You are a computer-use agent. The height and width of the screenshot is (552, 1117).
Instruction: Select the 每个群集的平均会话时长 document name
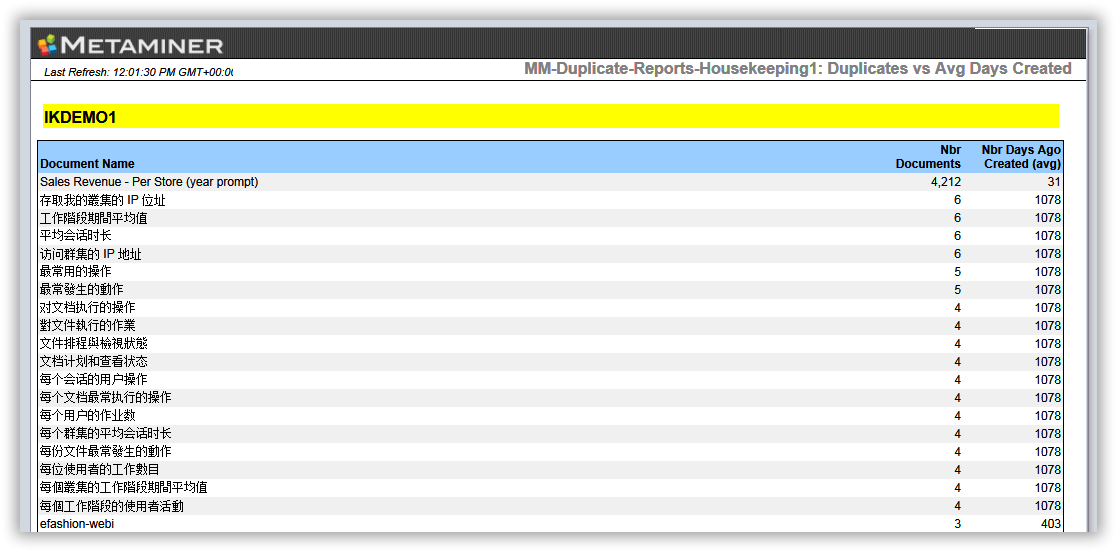point(105,434)
